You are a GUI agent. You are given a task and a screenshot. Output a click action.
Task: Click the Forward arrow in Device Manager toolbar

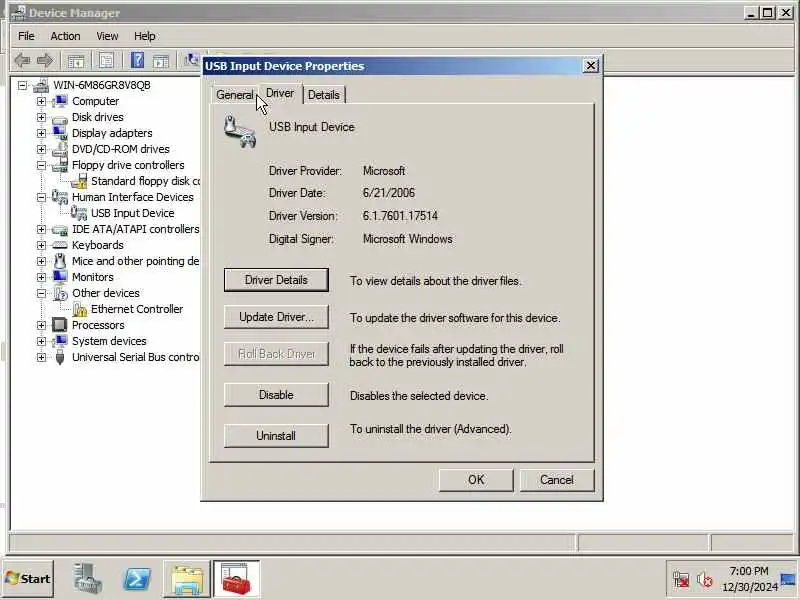pyautogui.click(x=45, y=61)
